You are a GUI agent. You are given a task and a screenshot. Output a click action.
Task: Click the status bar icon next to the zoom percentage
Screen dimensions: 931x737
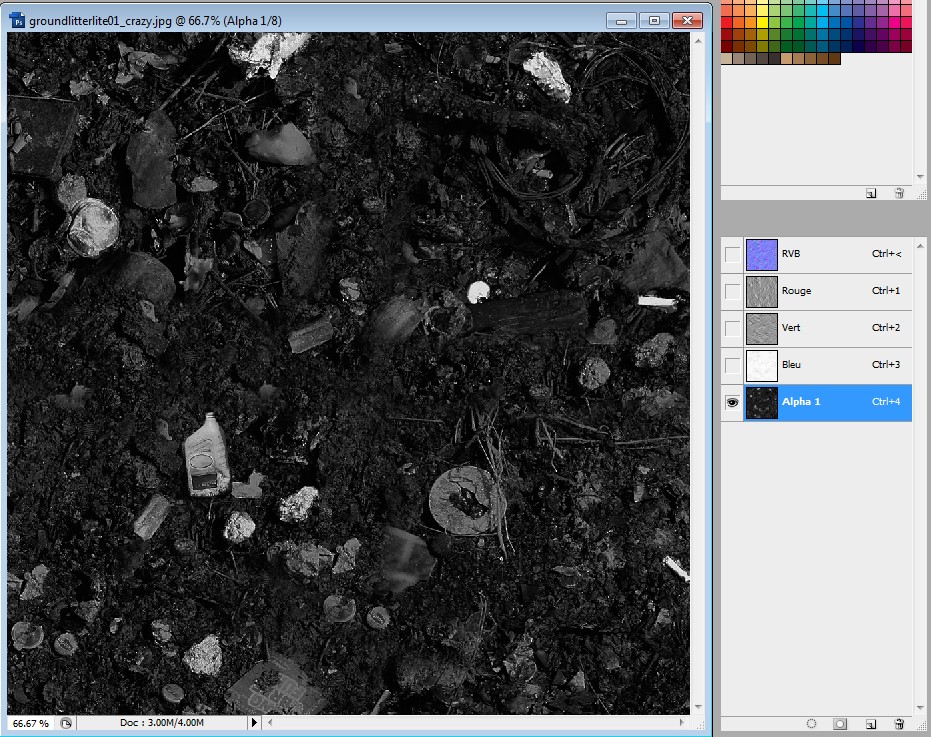pyautogui.click(x=66, y=723)
